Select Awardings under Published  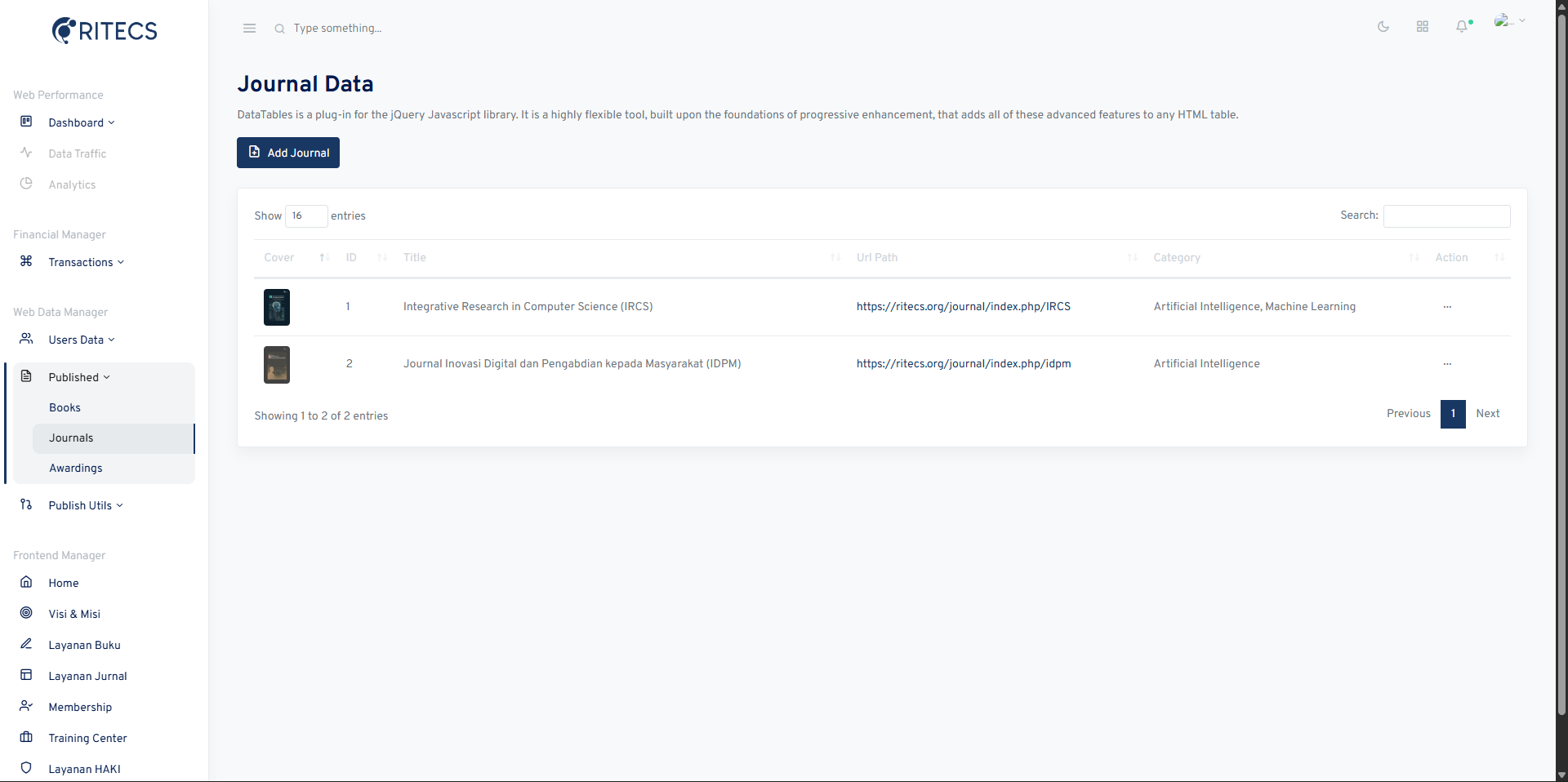(75, 468)
